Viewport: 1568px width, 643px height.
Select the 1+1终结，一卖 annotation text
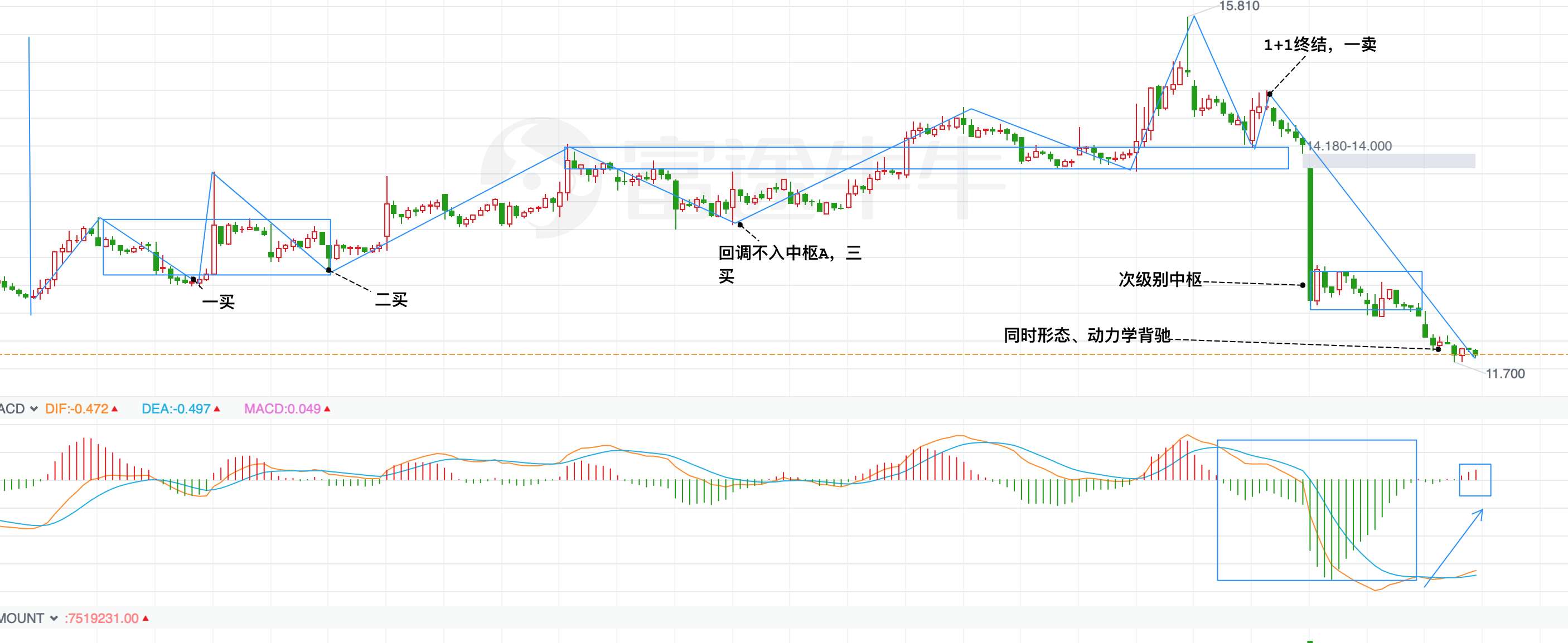(x=1320, y=45)
